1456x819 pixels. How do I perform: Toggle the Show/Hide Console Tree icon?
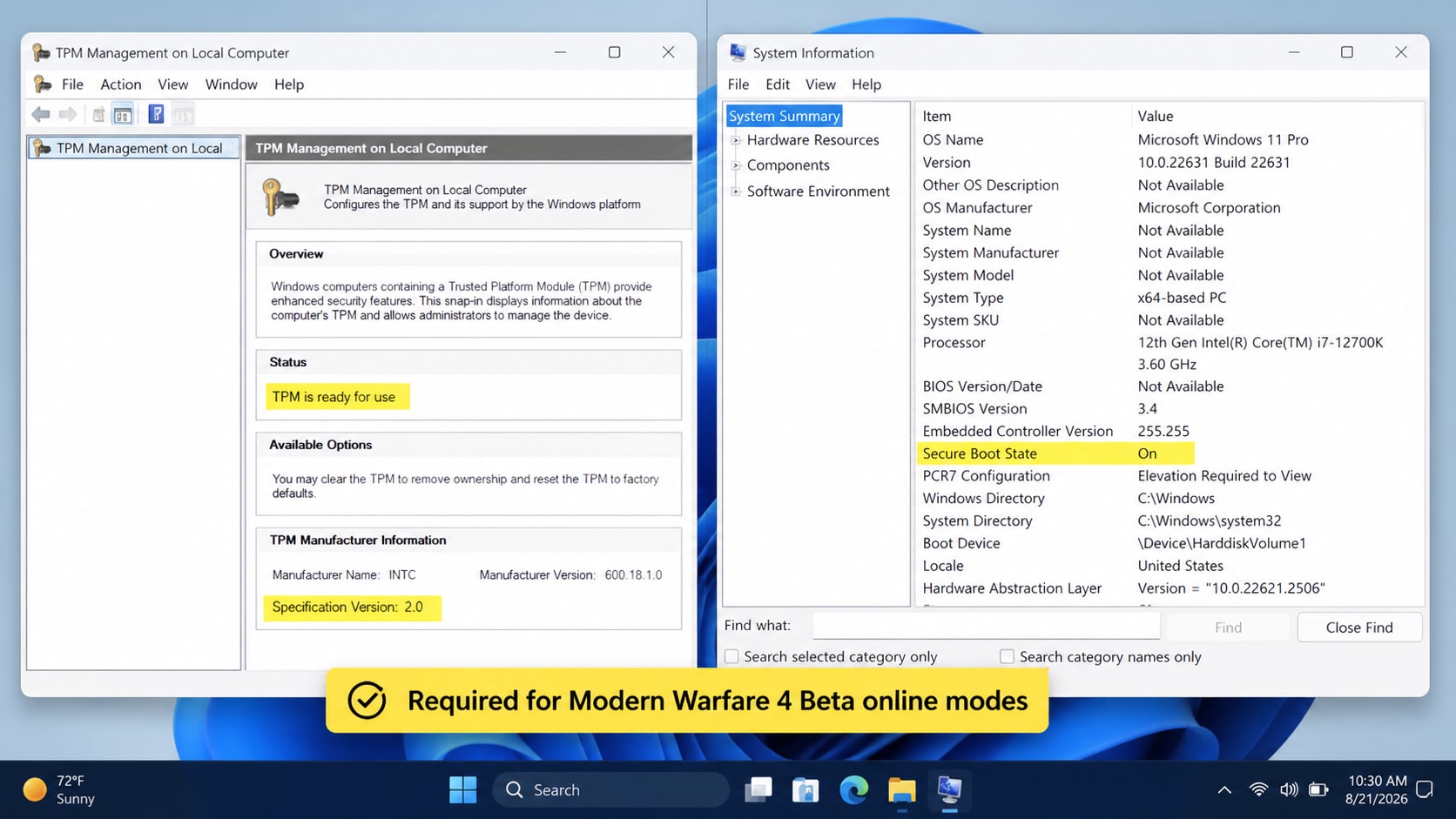123,114
